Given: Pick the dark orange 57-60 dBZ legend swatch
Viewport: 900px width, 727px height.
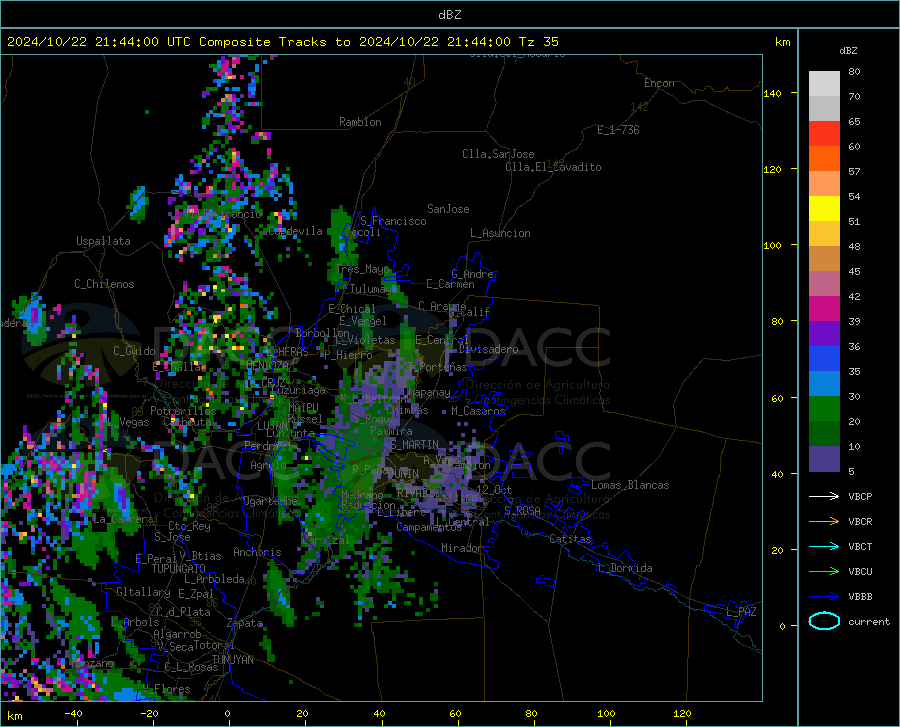Looking at the screenshot, I should 824,159.
